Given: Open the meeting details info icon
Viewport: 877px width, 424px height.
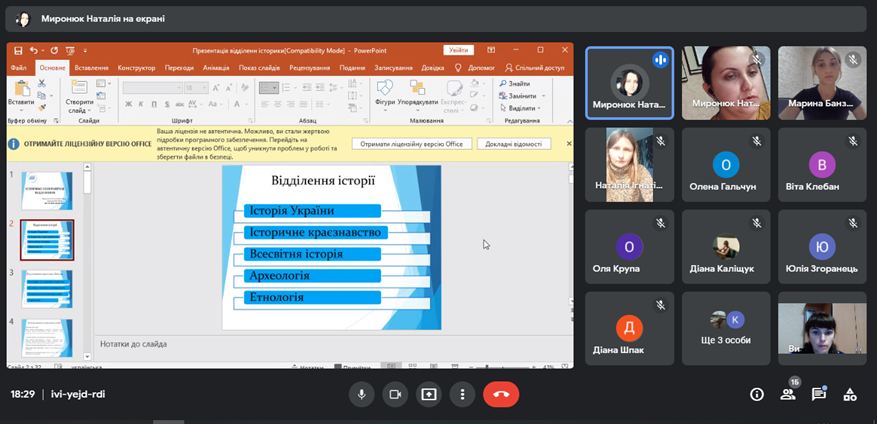Looking at the screenshot, I should point(757,394).
